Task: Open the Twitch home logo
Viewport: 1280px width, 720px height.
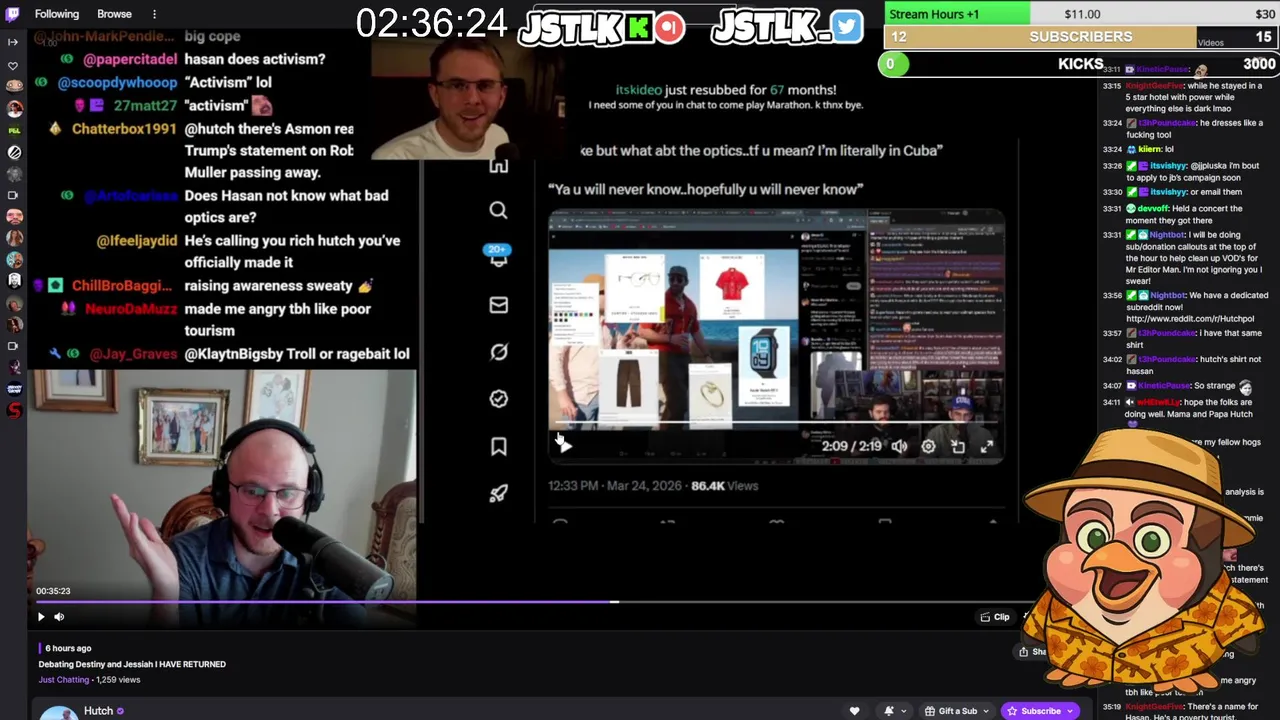Action: coord(13,14)
